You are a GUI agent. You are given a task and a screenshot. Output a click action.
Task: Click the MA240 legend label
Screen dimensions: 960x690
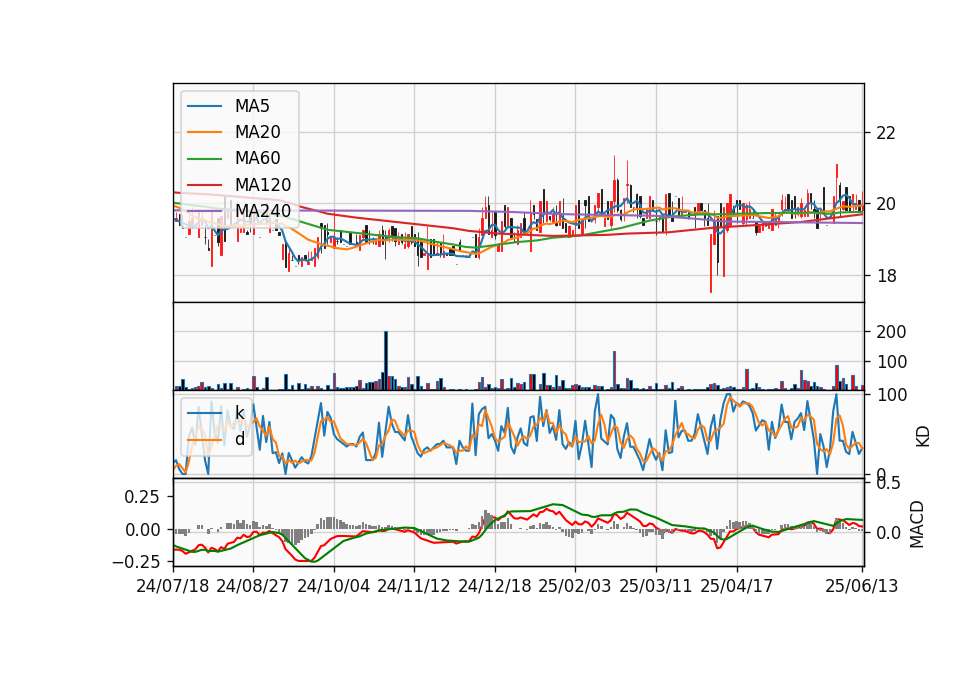tap(263, 211)
